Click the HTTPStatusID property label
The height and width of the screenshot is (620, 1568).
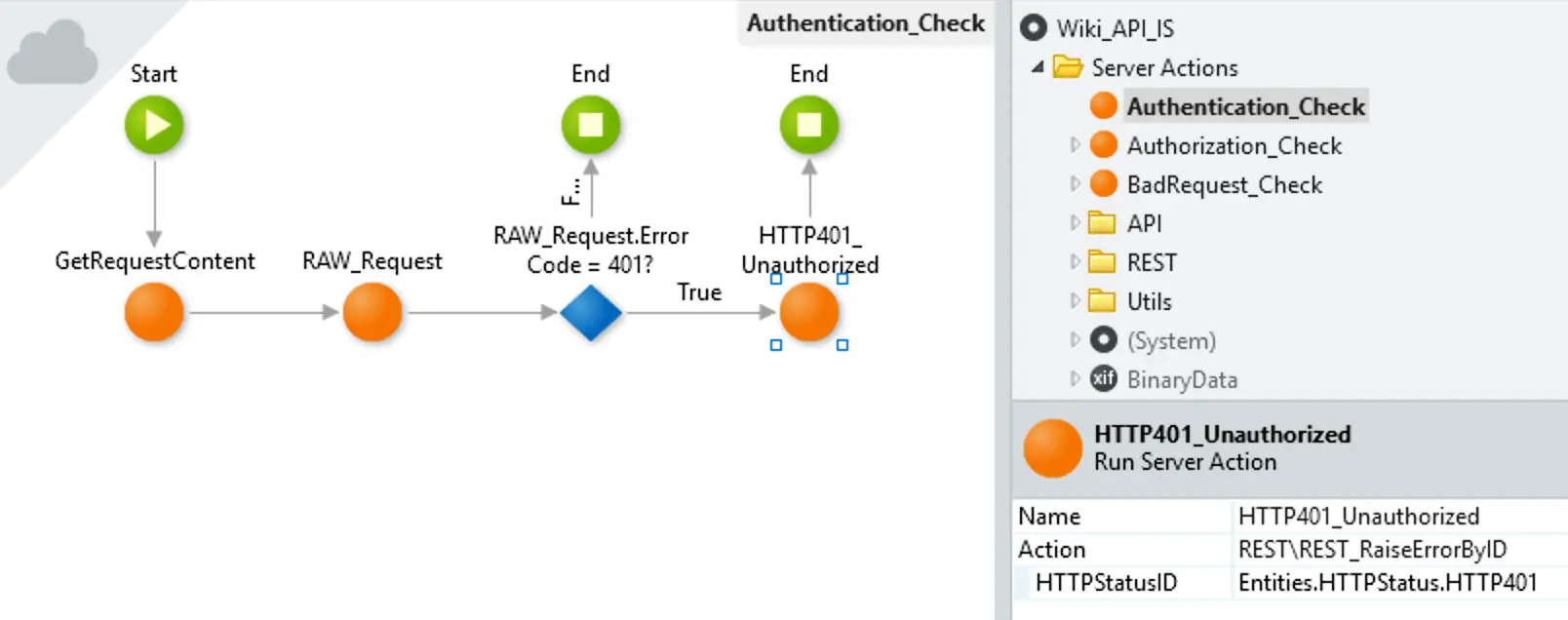point(1106,582)
